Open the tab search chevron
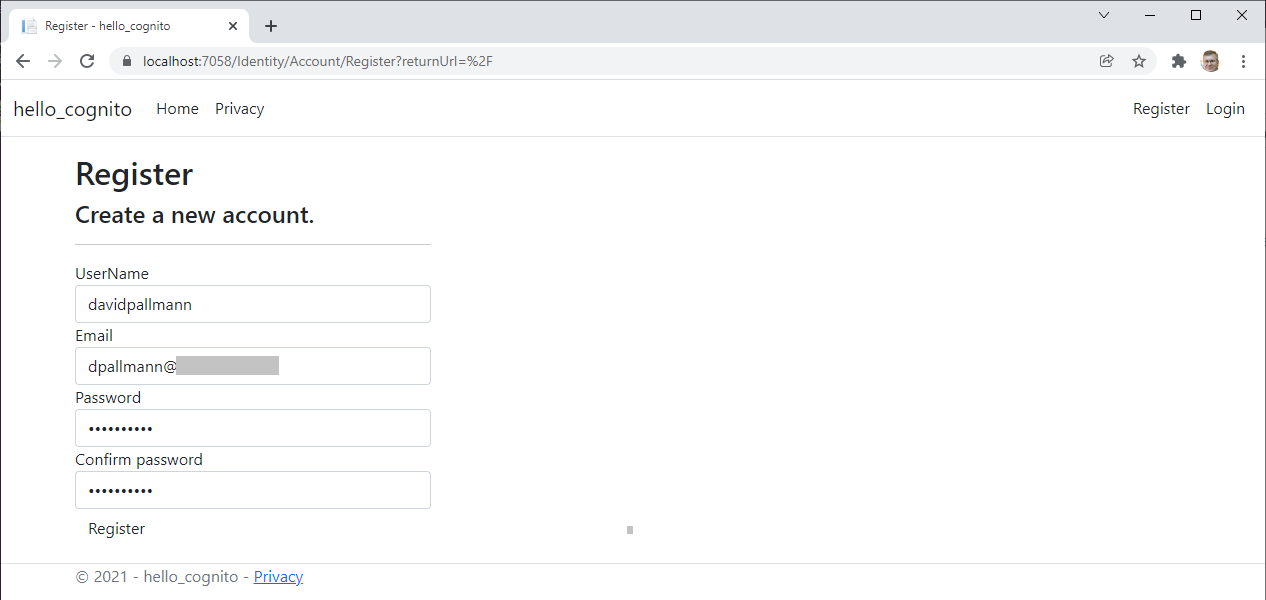 pos(1104,15)
